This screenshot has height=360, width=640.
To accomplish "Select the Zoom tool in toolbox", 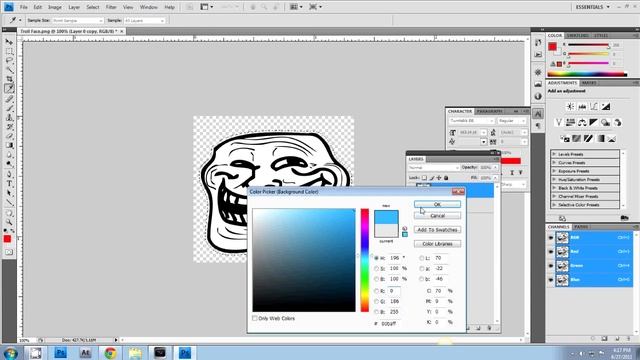I will pos(9,222).
